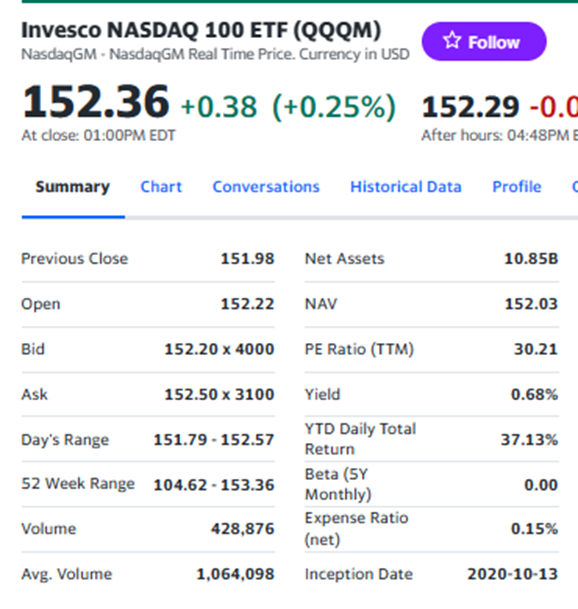Click the Previous Close value 151.98
Image resolution: width=578 pixels, height=609 pixels.
tap(247, 259)
